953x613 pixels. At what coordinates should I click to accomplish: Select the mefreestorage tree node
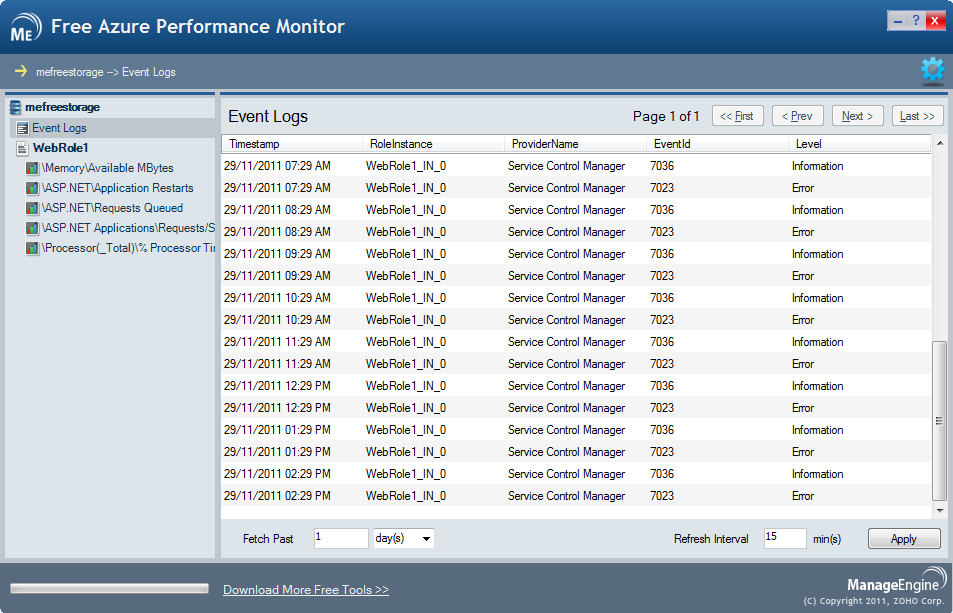click(62, 108)
